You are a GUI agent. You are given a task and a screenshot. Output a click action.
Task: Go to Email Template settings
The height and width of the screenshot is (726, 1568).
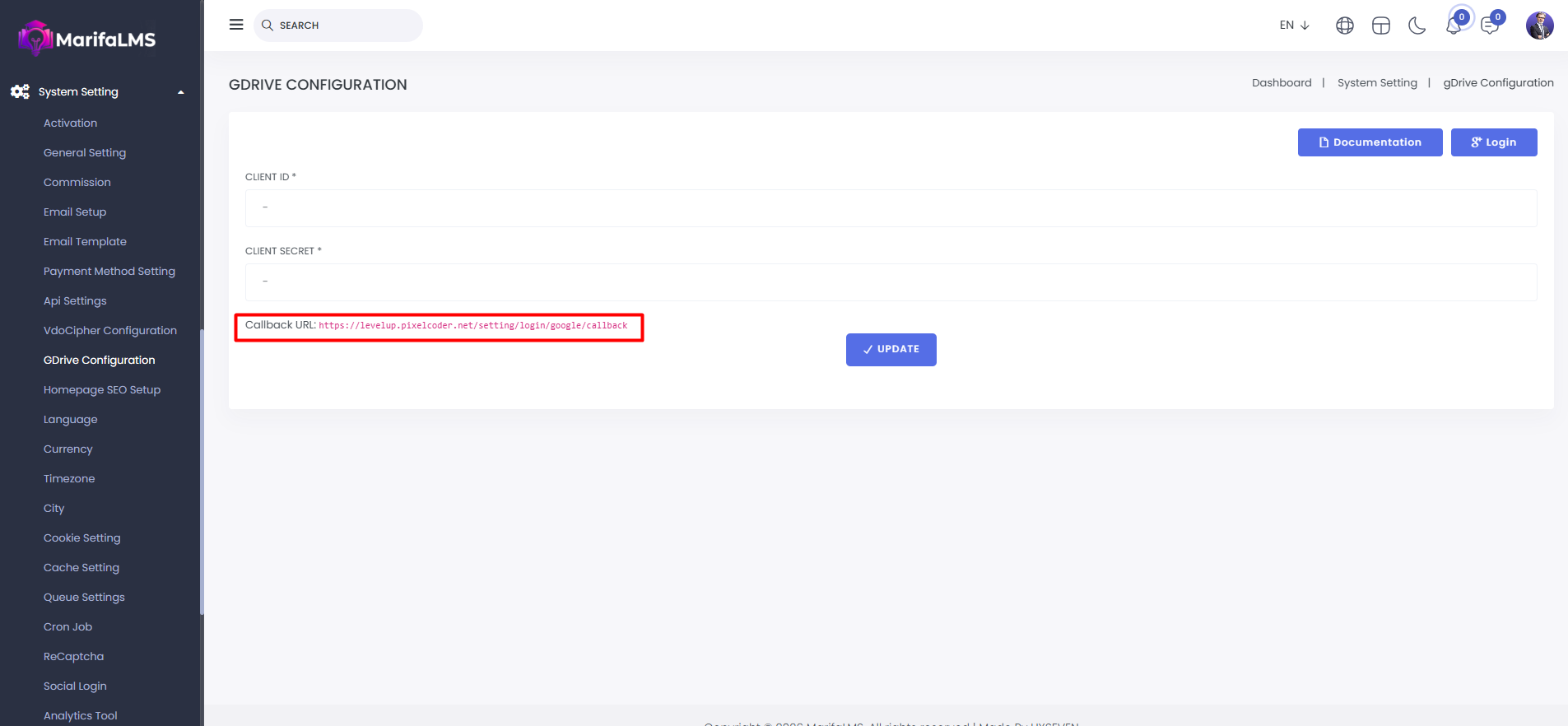(x=85, y=241)
